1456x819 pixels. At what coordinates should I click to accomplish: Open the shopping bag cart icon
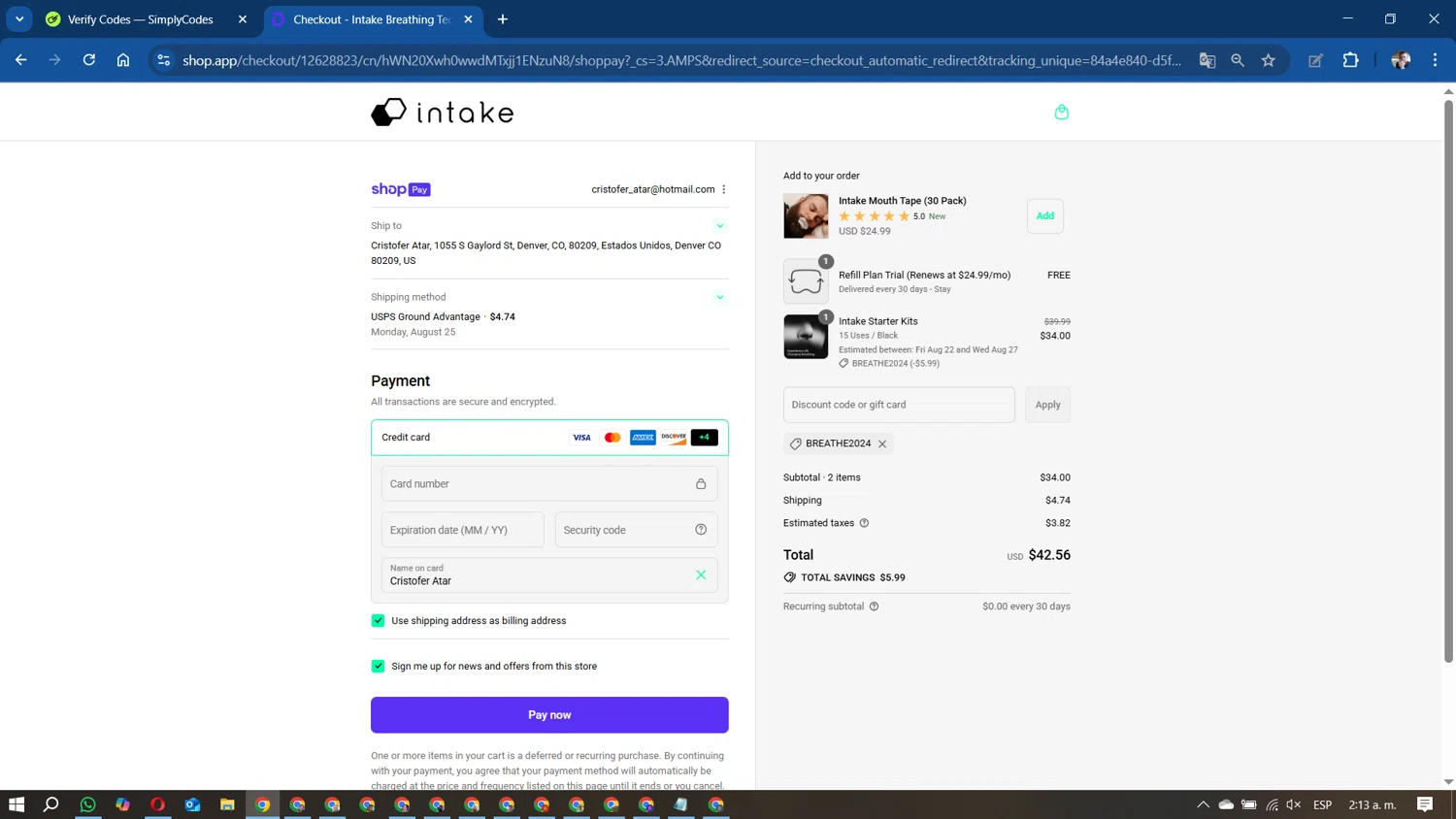click(x=1061, y=113)
